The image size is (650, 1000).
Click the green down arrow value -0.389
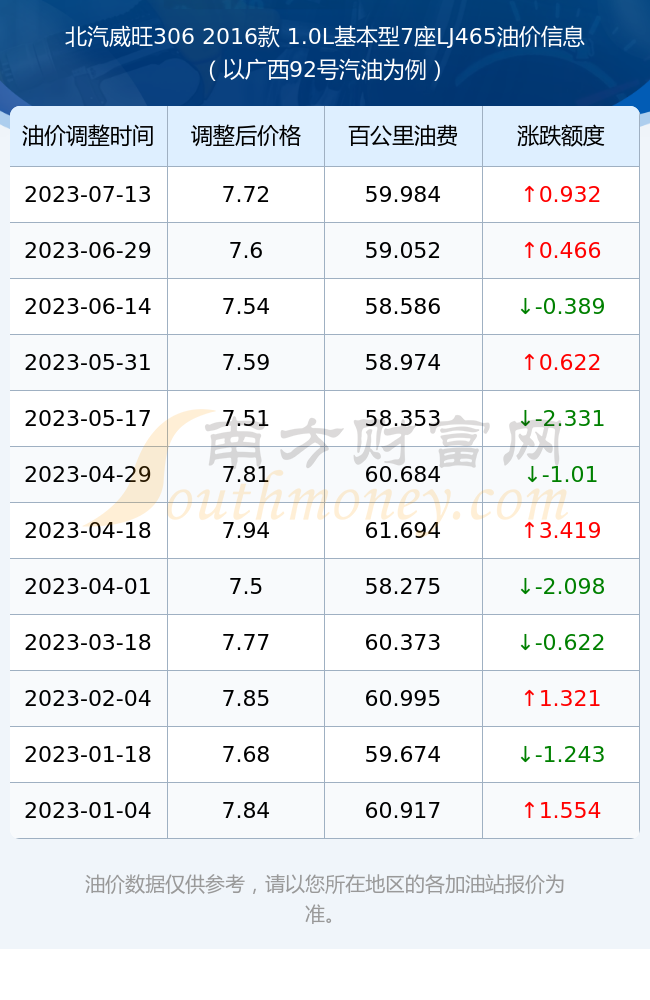coord(561,307)
